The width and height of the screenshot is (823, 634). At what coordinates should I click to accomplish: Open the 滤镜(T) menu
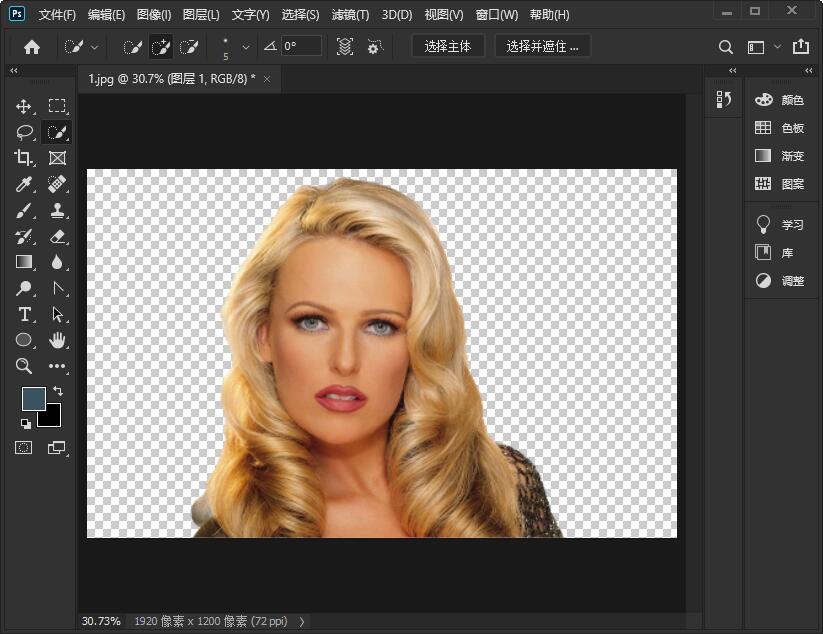pos(350,15)
